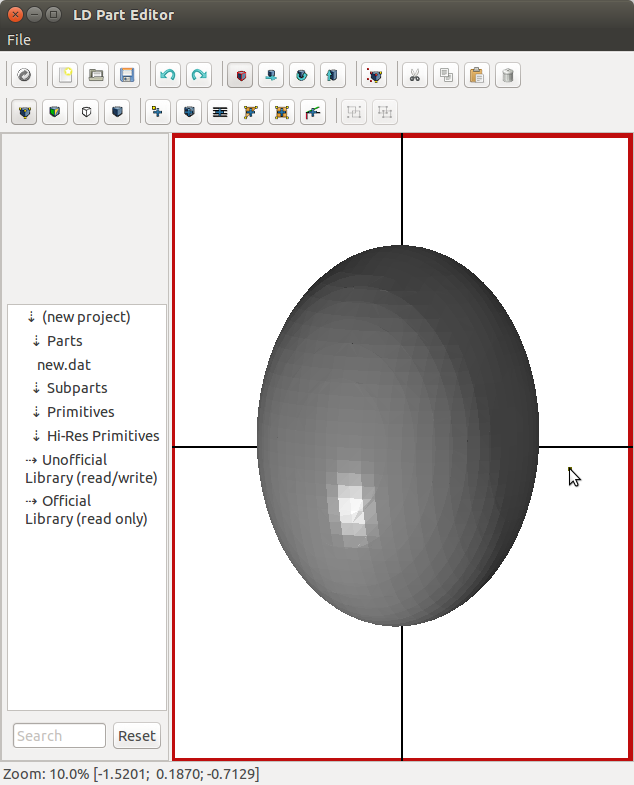Screen dimensions: 634x785
Task: Enable vertex selection mode in second toolbar
Action: (25, 112)
